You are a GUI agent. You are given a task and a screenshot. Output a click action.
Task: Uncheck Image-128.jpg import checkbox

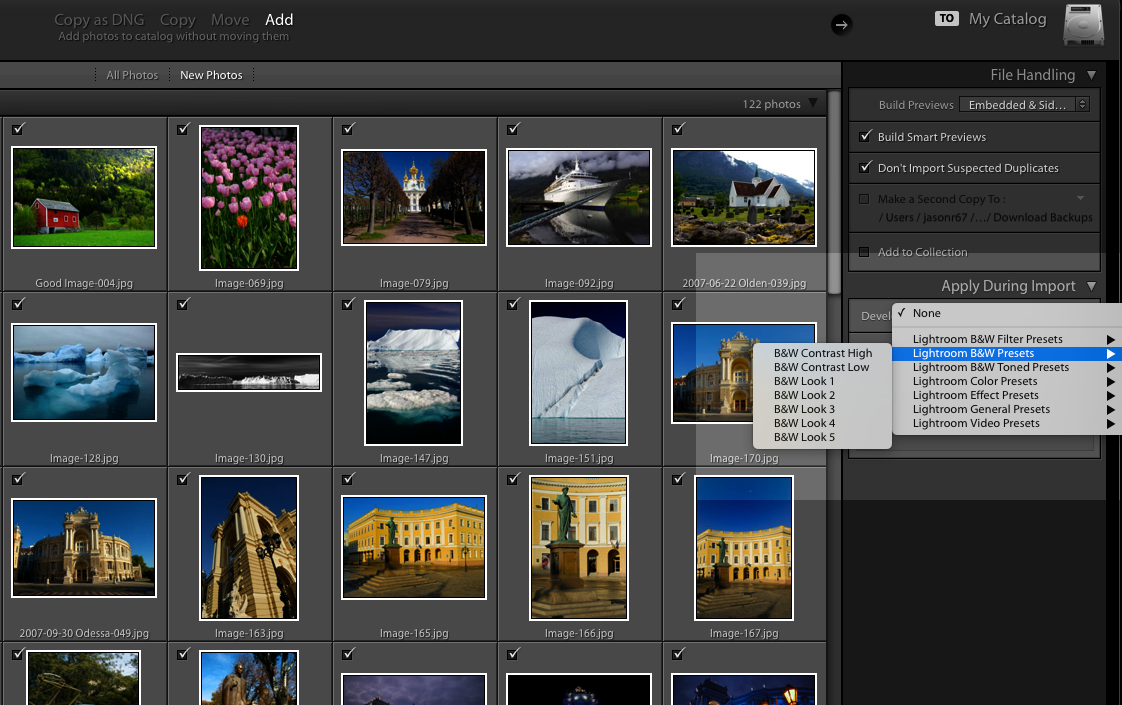tap(19, 304)
